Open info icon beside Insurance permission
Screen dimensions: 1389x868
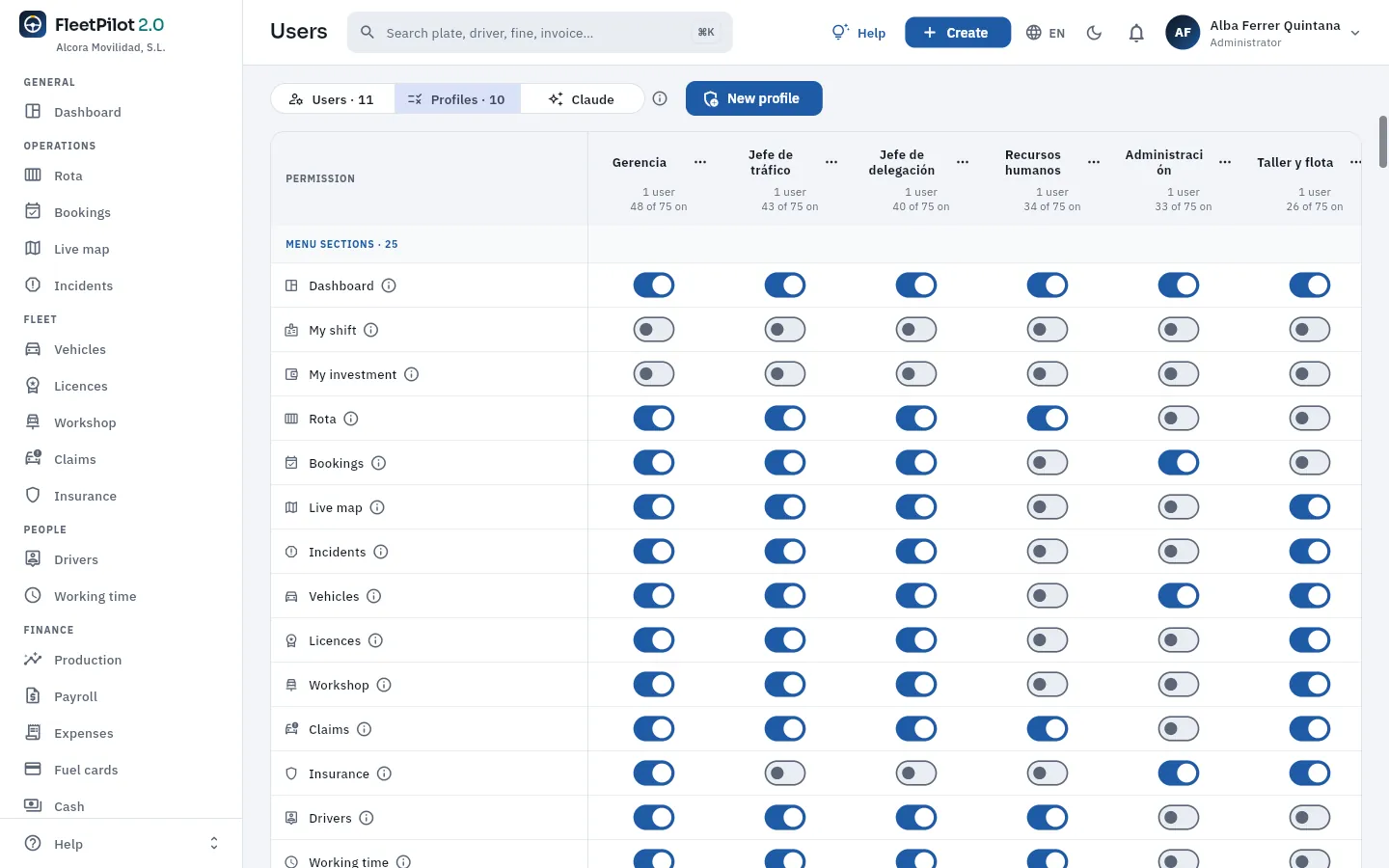pos(384,773)
